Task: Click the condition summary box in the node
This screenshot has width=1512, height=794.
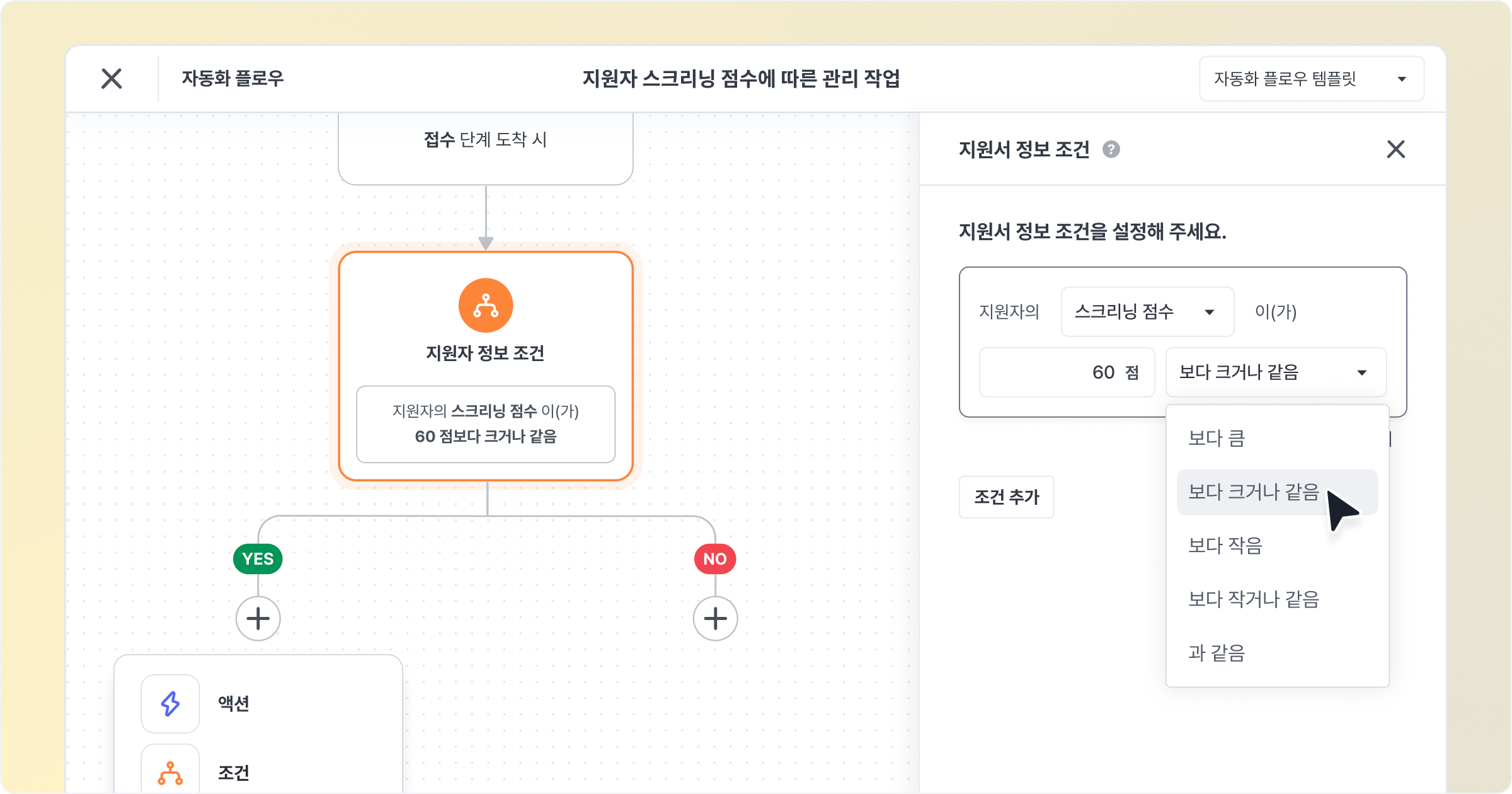Action: point(485,424)
